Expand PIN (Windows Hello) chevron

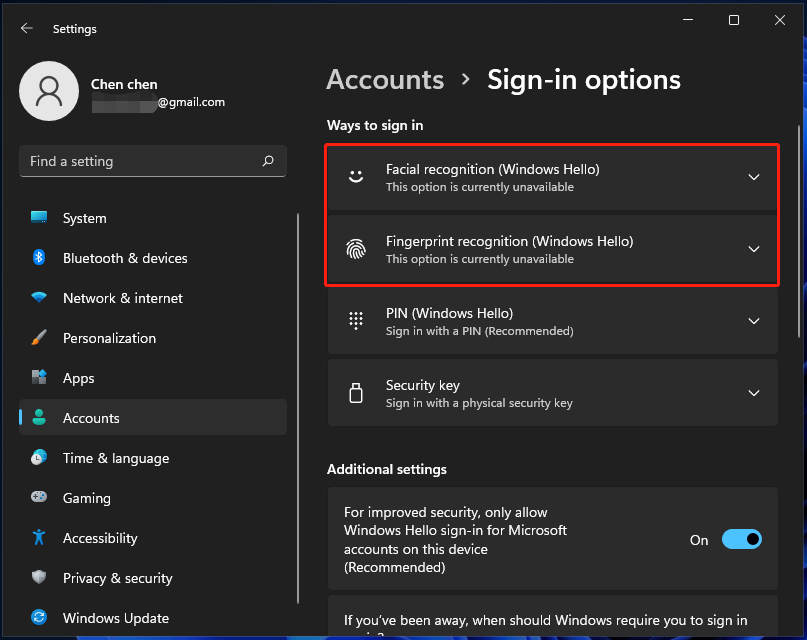tap(753, 321)
